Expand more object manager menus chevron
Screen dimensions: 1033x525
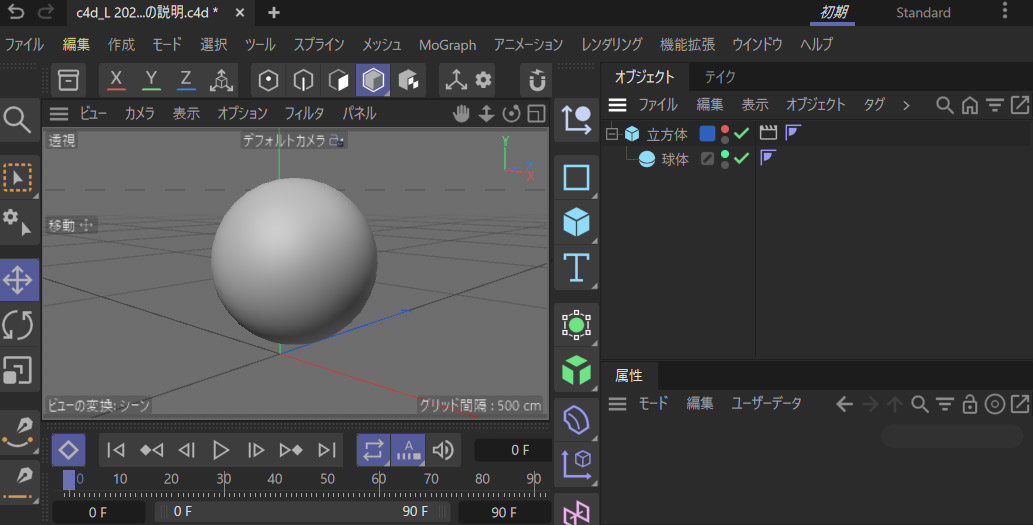(906, 105)
